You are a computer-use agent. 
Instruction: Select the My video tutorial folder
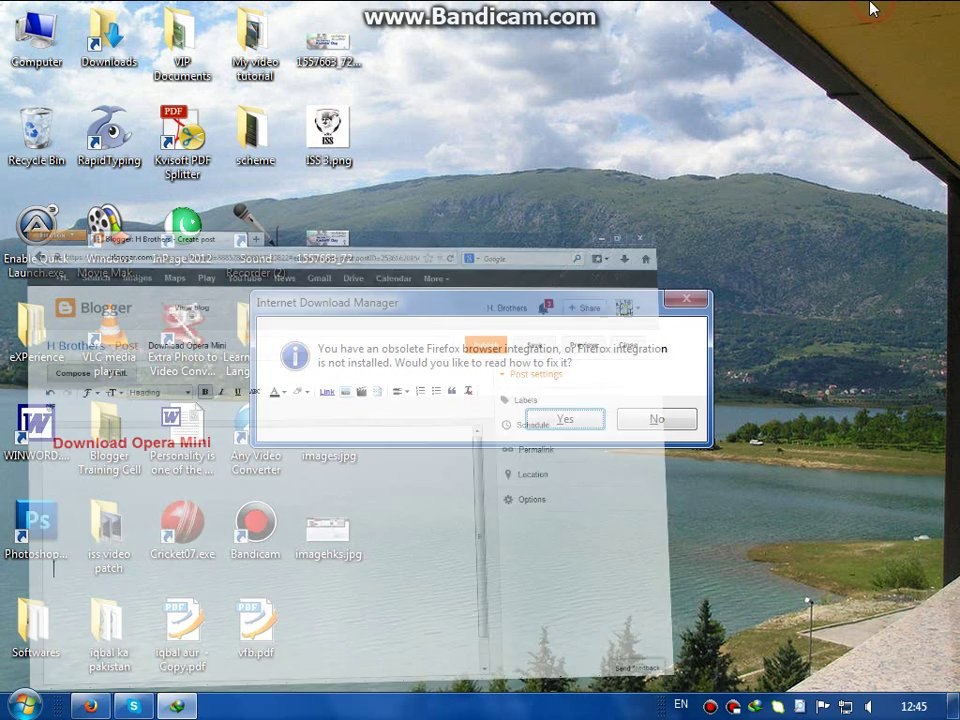[x=255, y=45]
